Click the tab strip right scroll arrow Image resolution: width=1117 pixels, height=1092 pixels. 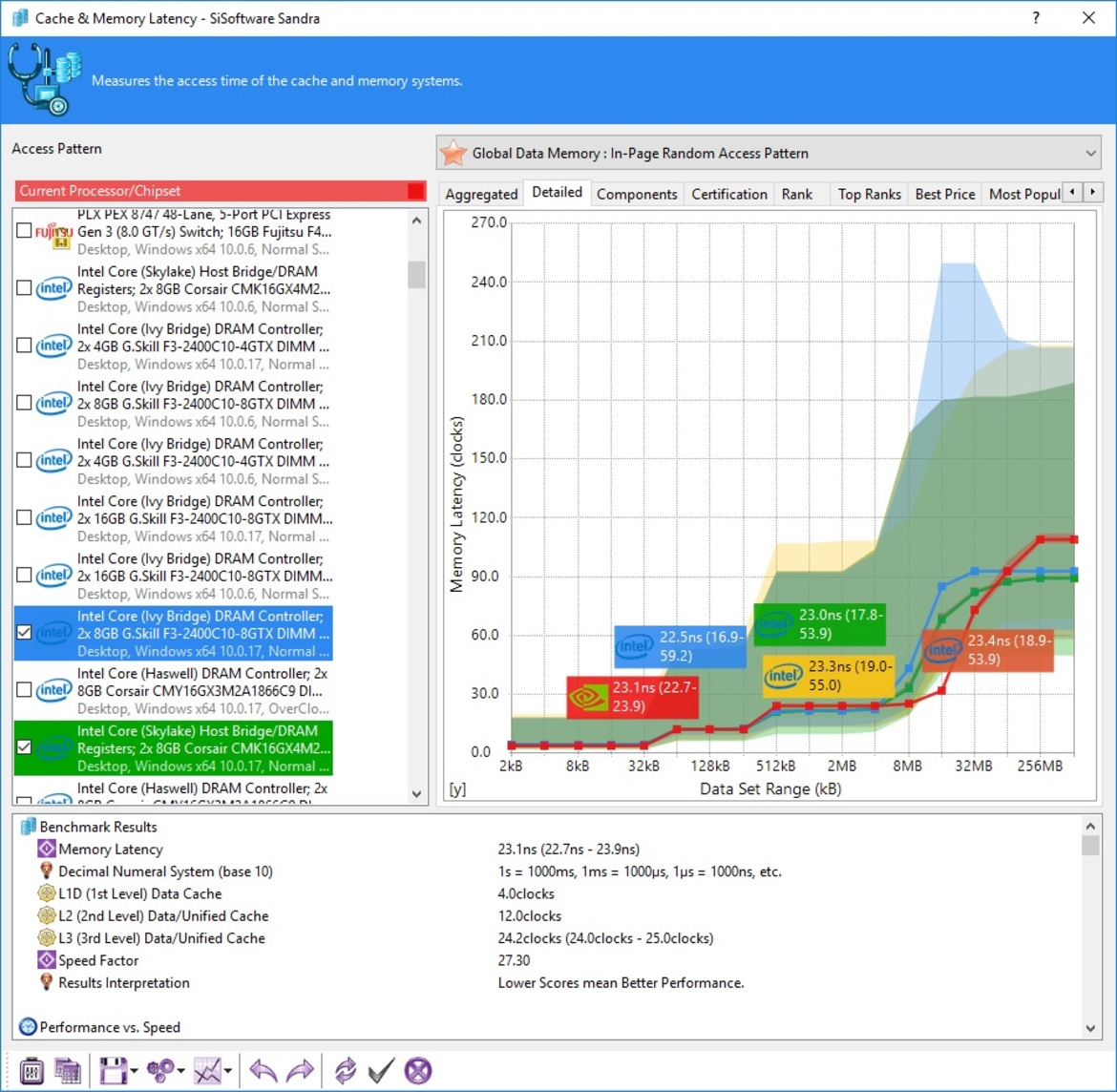pos(1093,192)
